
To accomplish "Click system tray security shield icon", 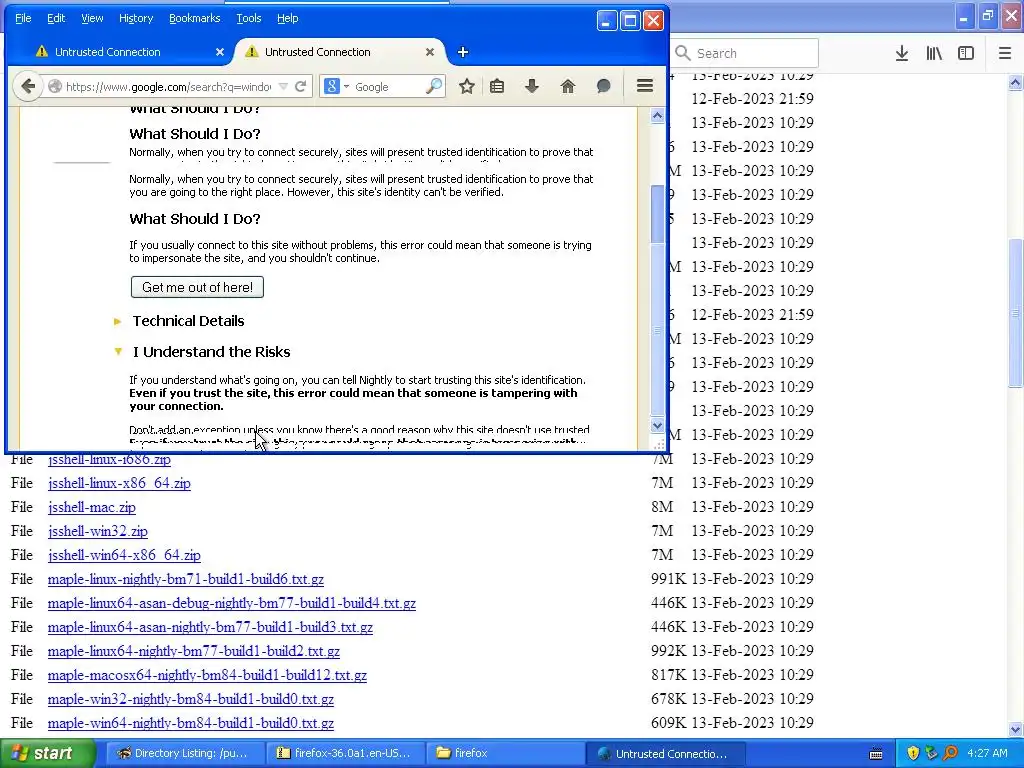I will pyautogui.click(x=913, y=753).
